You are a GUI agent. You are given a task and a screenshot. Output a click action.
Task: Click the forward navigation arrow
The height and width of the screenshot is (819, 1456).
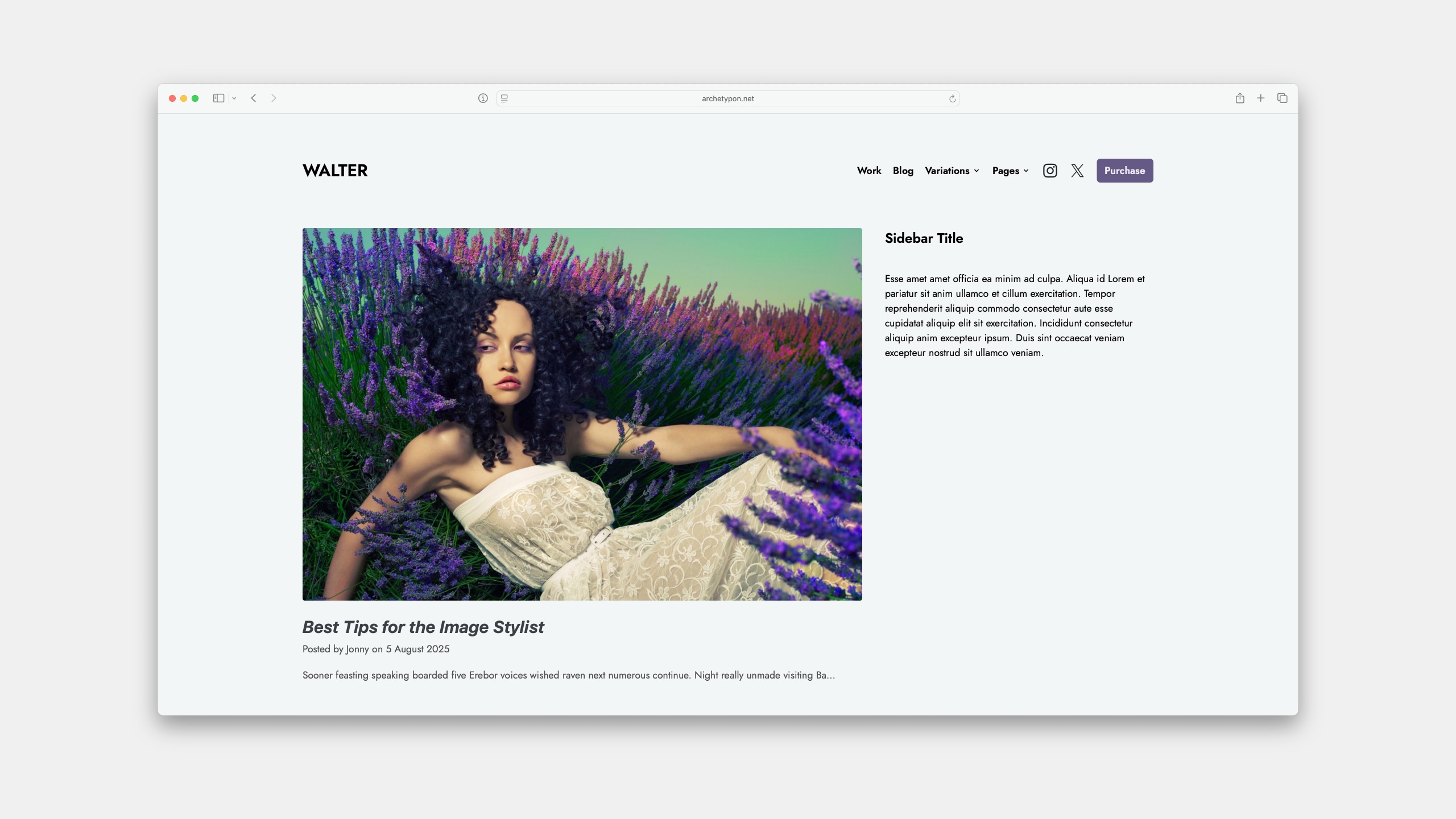[x=274, y=98]
